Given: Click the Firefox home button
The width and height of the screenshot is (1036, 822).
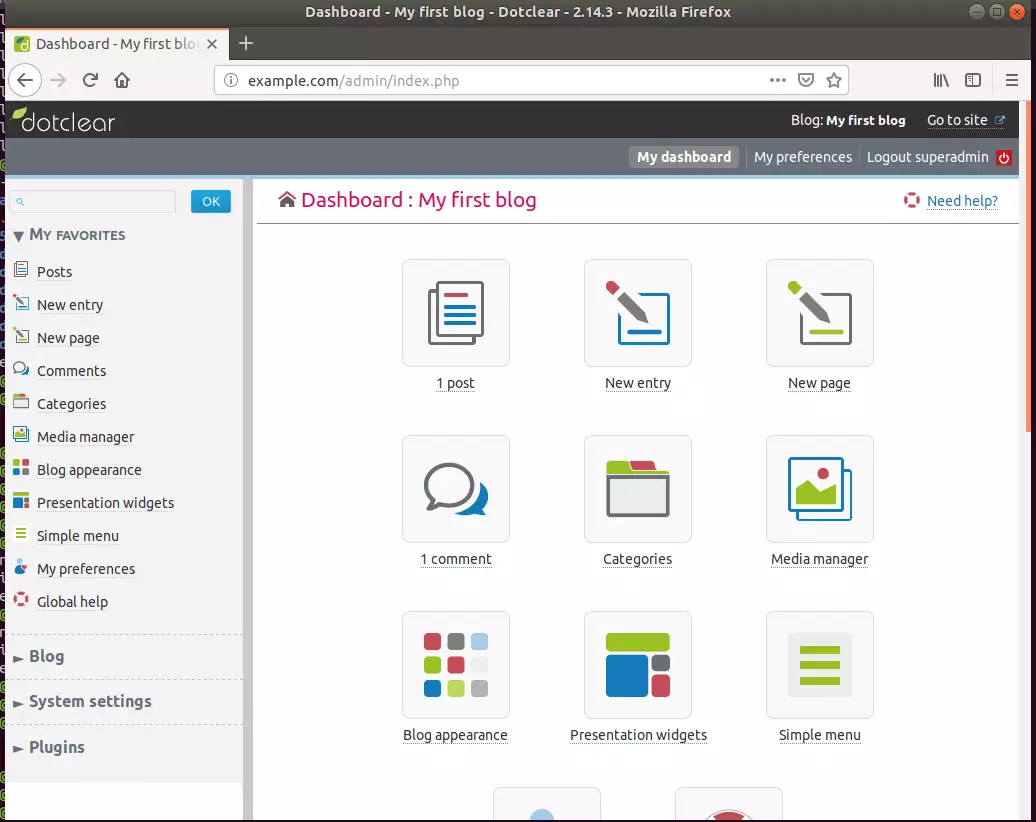Looking at the screenshot, I should coord(122,81).
